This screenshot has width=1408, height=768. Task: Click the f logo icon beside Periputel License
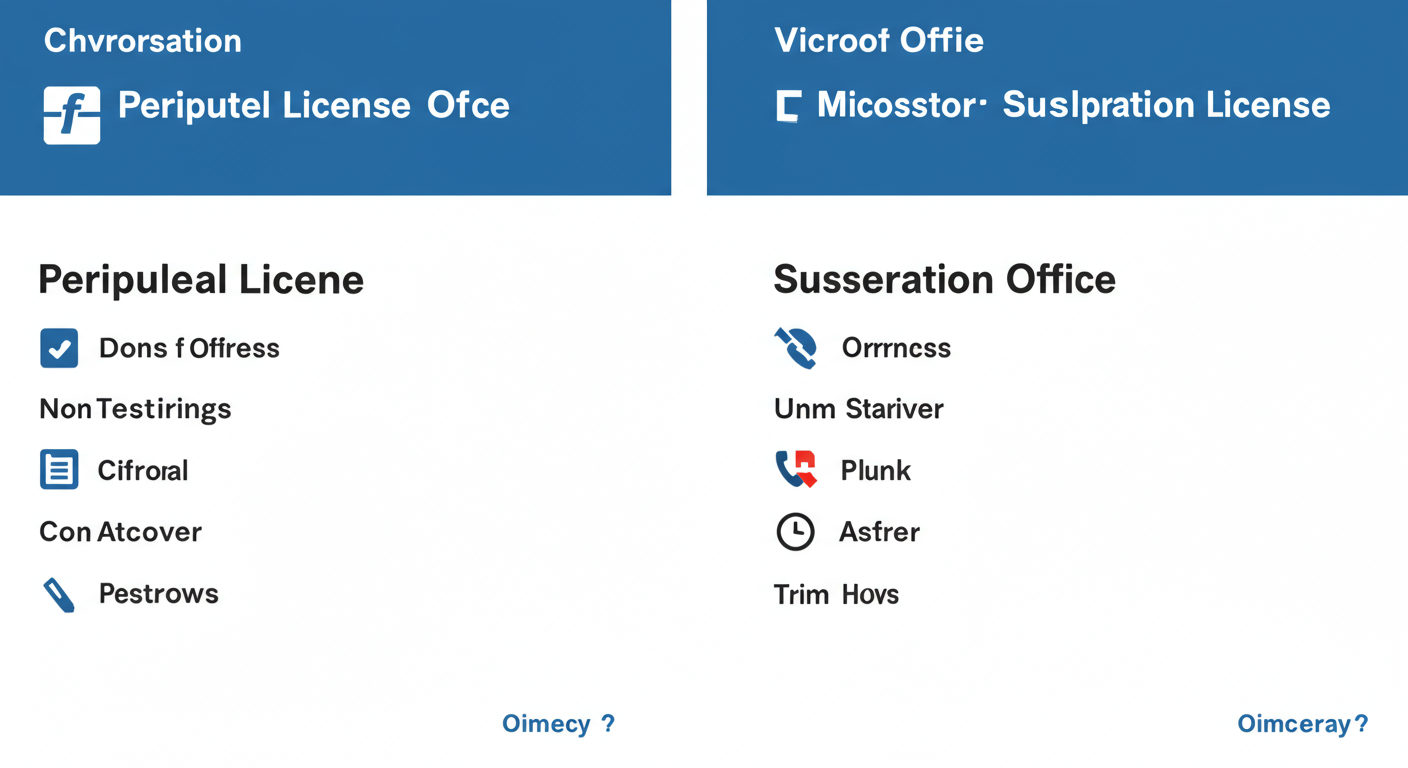pos(72,115)
